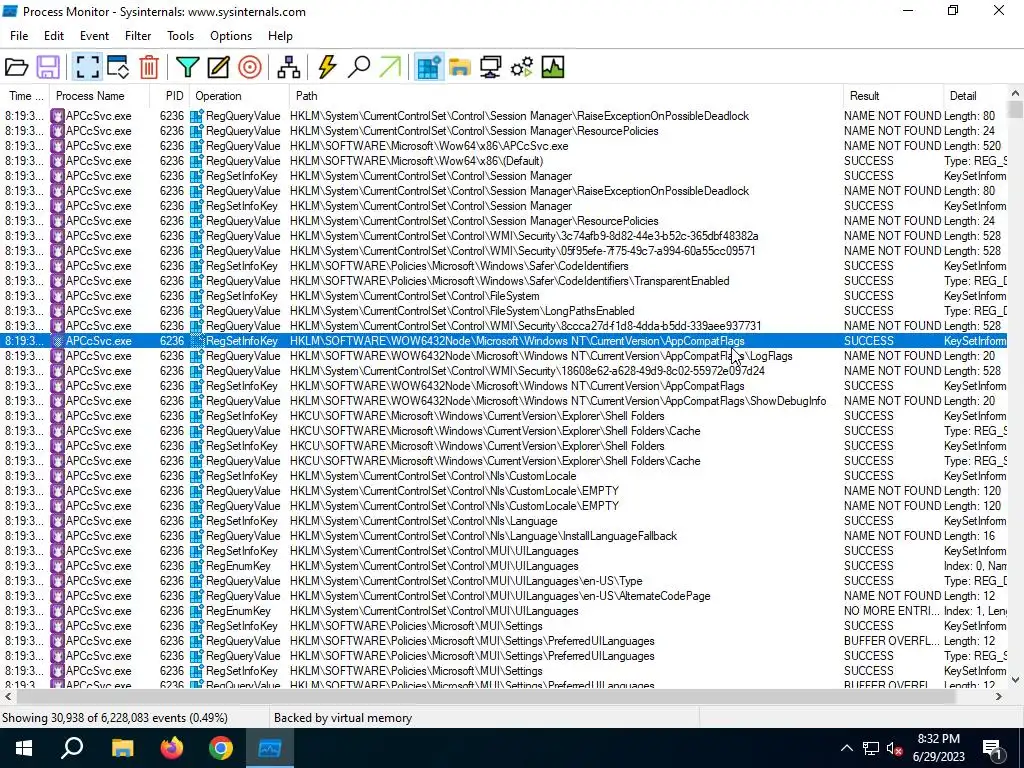Click the Path column header

click(x=566, y=96)
